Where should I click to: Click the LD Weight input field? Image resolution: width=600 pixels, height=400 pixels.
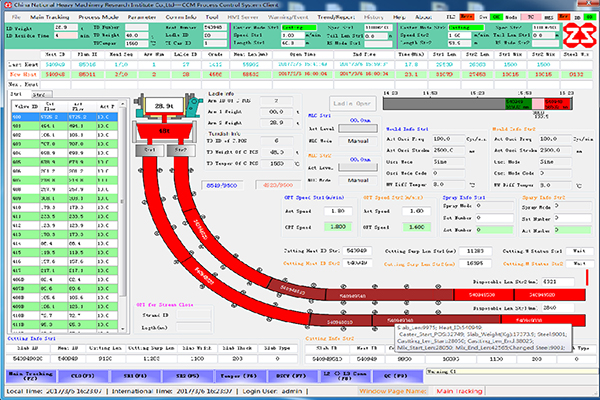(66, 28)
